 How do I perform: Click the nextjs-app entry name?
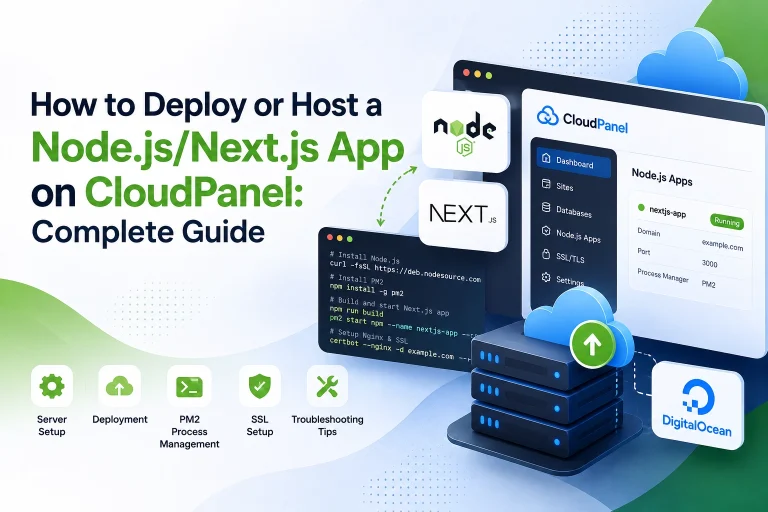click(x=667, y=212)
